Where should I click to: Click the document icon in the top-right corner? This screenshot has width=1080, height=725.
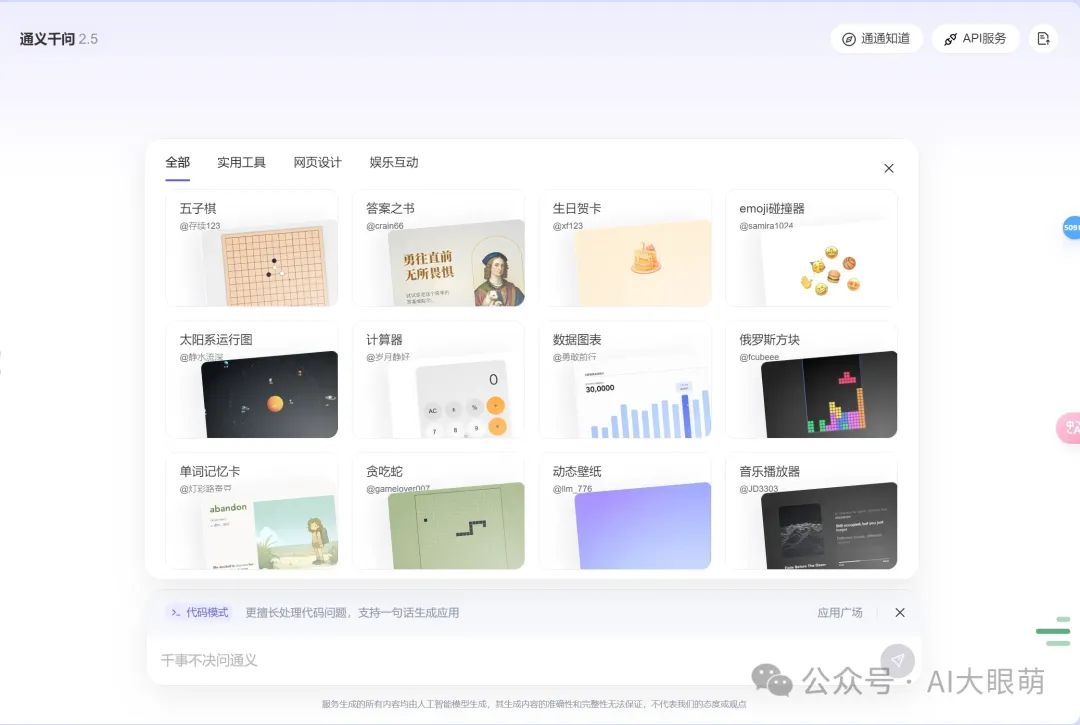pyautogui.click(x=1043, y=39)
